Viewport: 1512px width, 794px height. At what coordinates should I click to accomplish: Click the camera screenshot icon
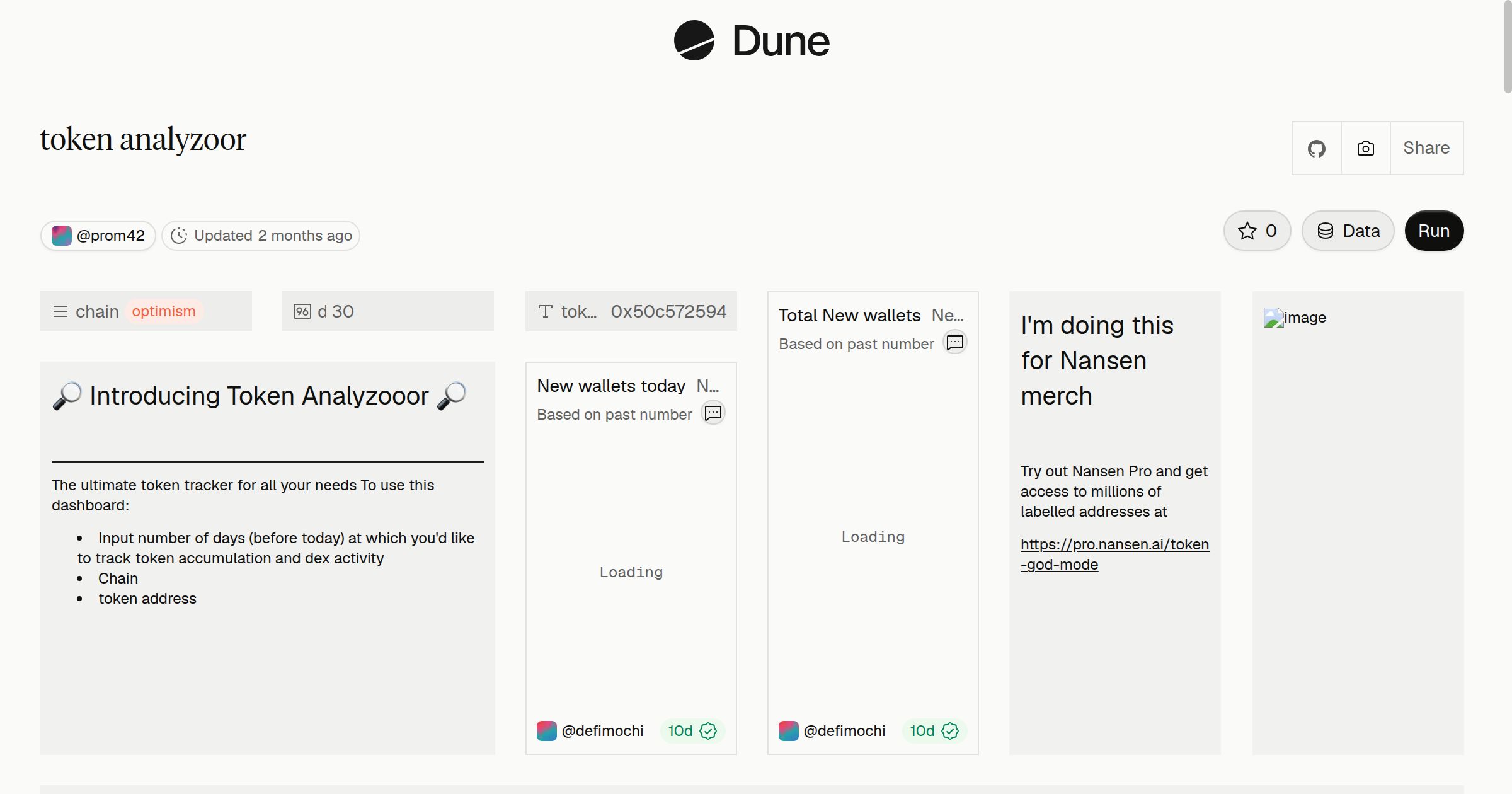click(1365, 148)
